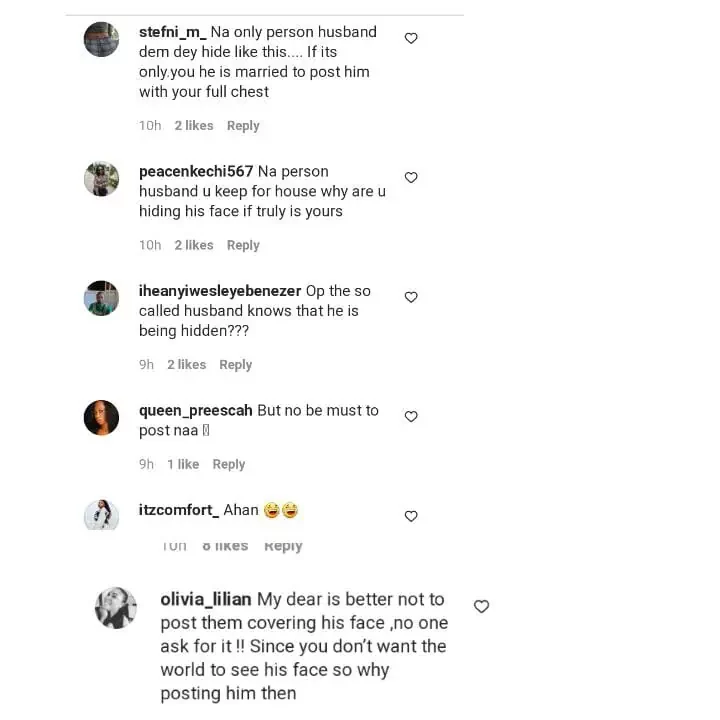Open queen_preescah's profile picture

click(x=101, y=417)
